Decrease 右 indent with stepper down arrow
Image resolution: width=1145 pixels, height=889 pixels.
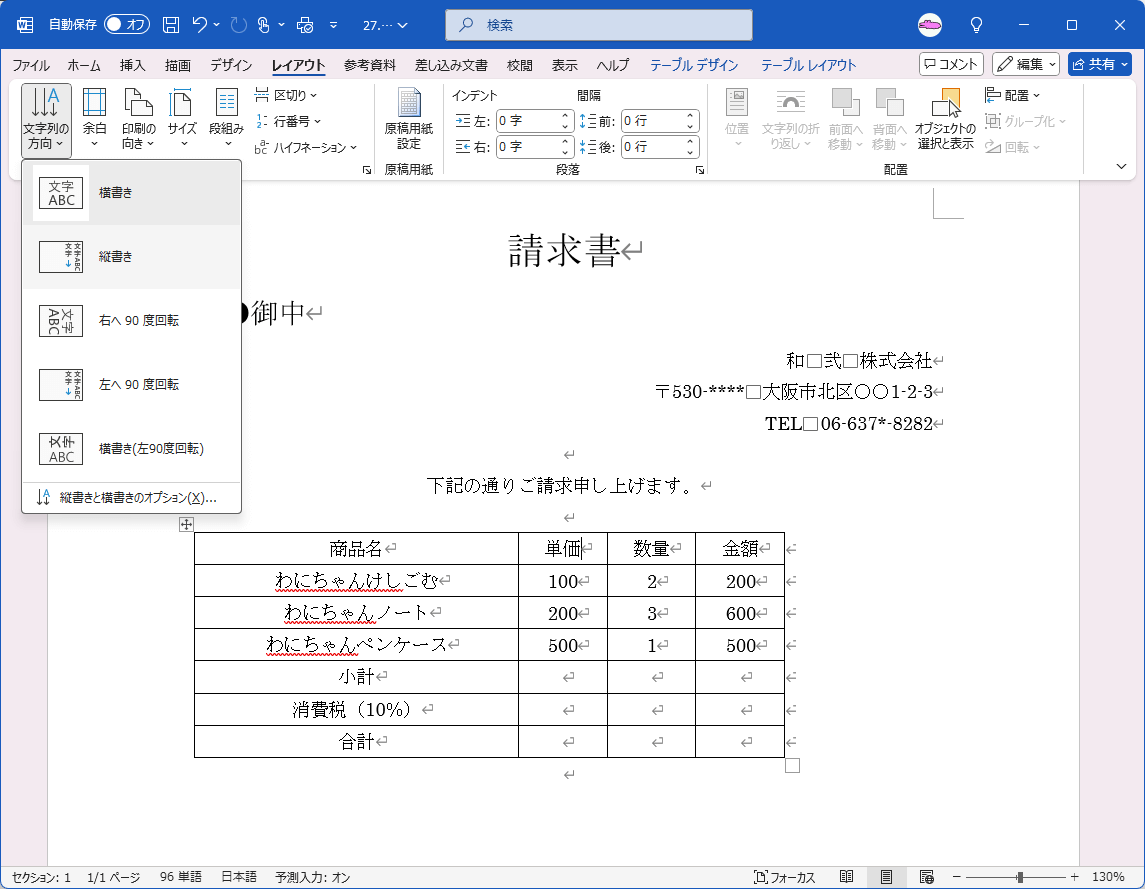coord(565,153)
